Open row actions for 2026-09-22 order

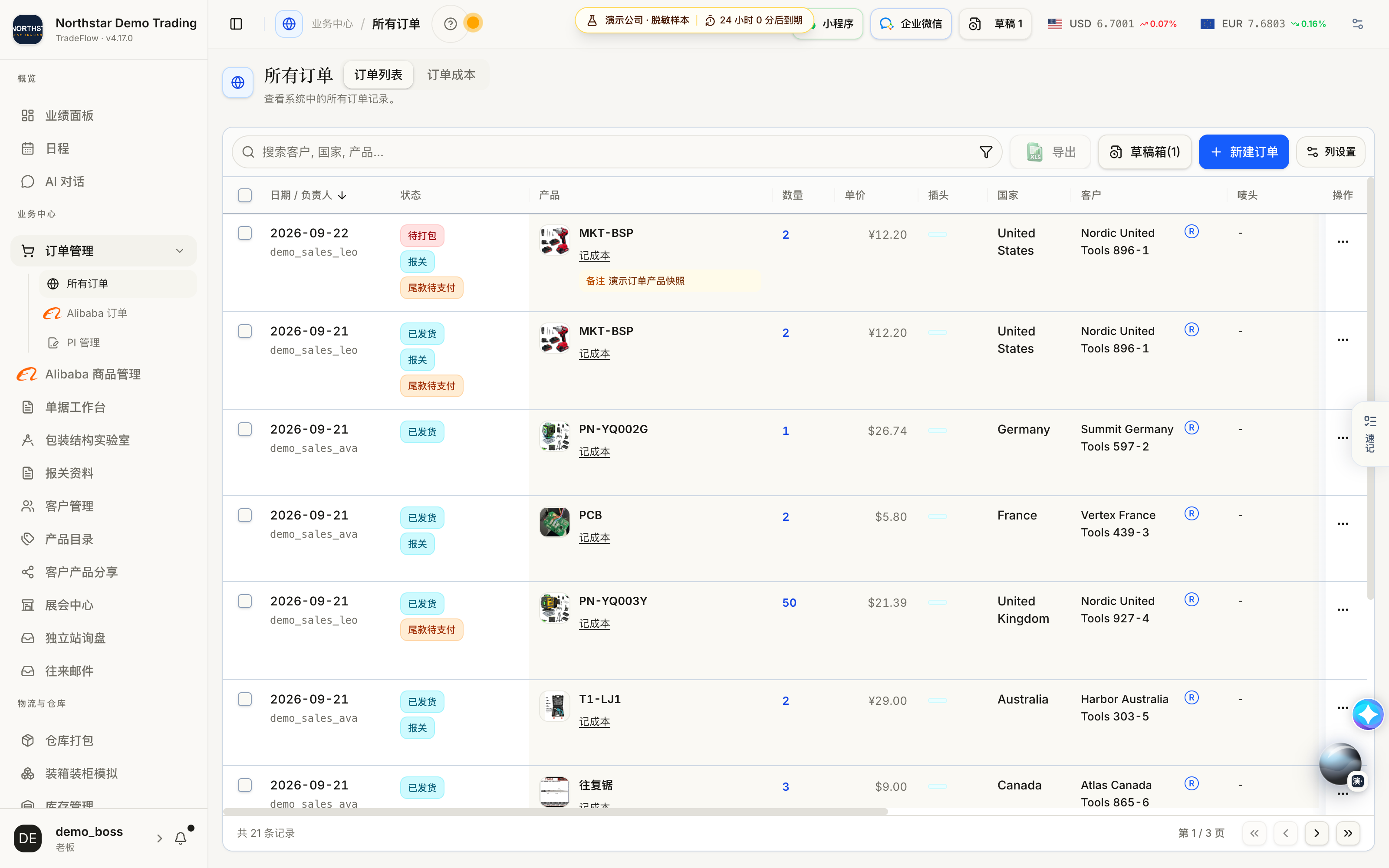point(1343,242)
